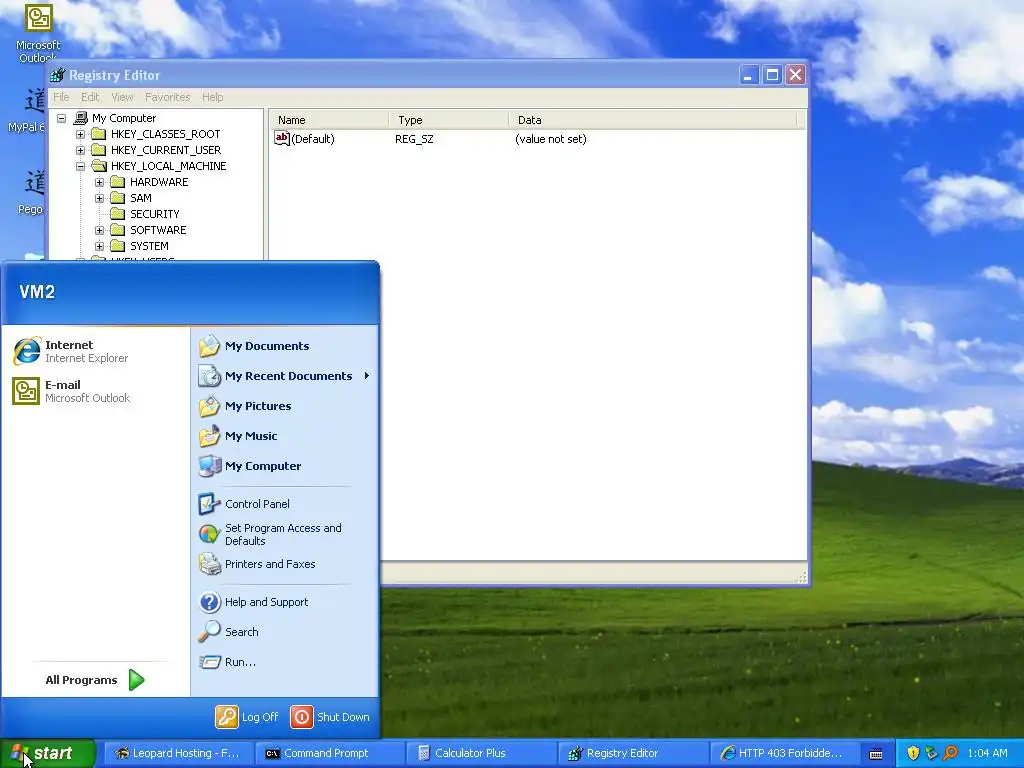The image size is (1024, 768).
Task: Select the HKEY_CLASSES_ROOT key
Action: (x=165, y=135)
